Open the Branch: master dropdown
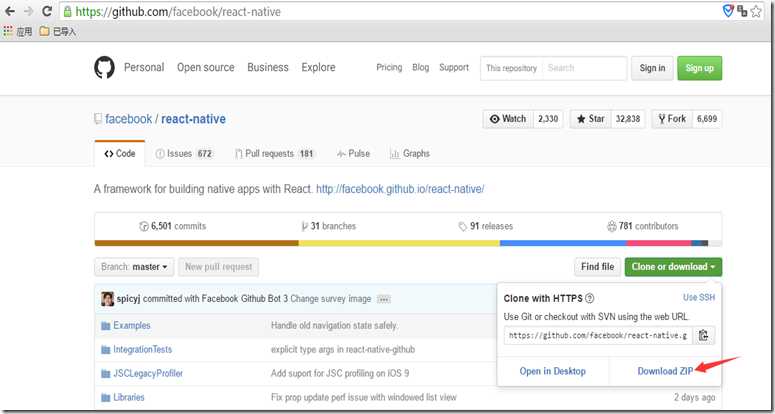Image resolution: width=775 pixels, height=414 pixels. click(x=135, y=267)
